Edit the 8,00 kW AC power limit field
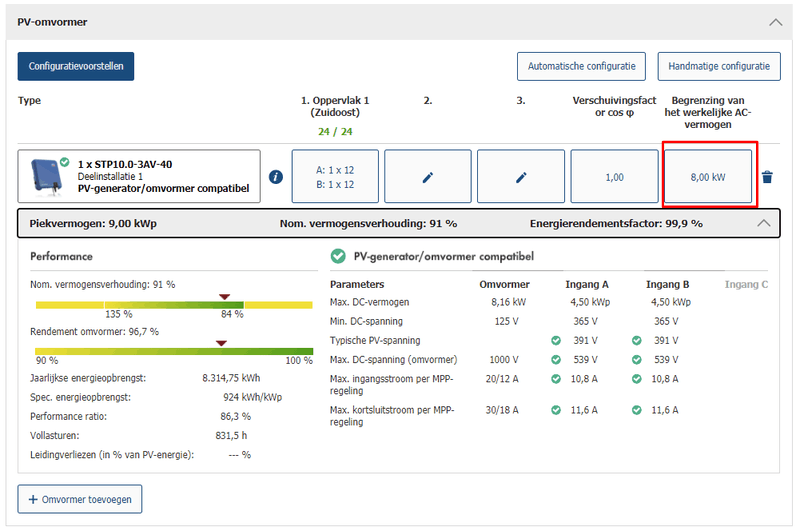800x531 pixels. coord(708,177)
